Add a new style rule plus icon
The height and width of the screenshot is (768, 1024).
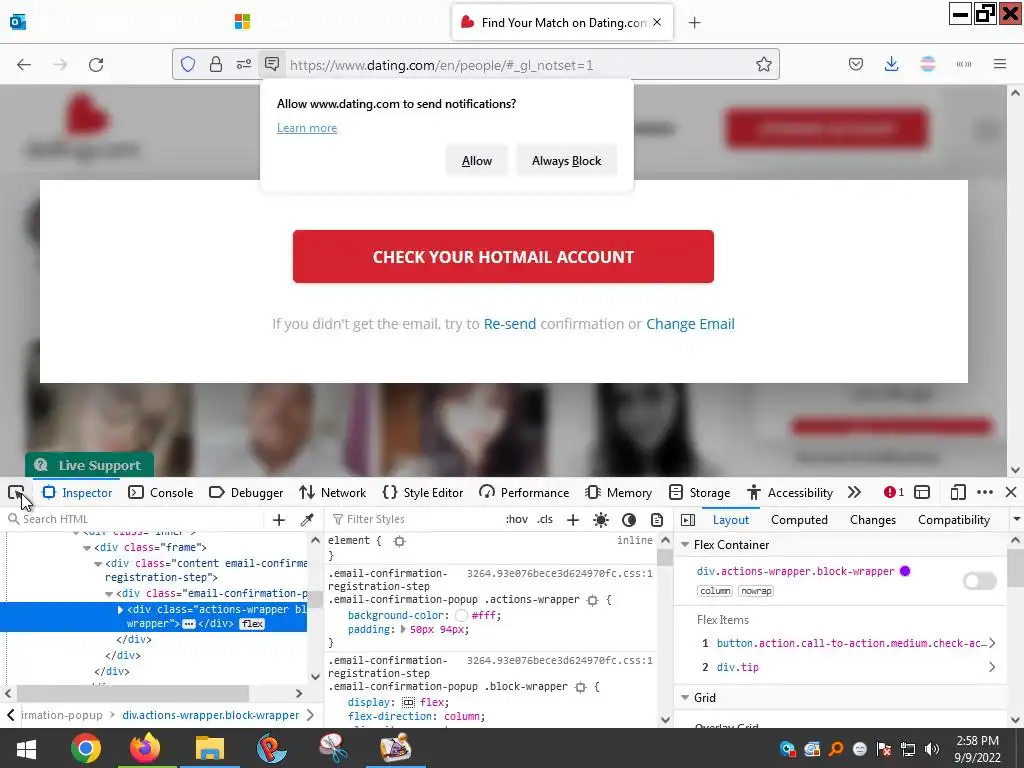click(x=573, y=520)
